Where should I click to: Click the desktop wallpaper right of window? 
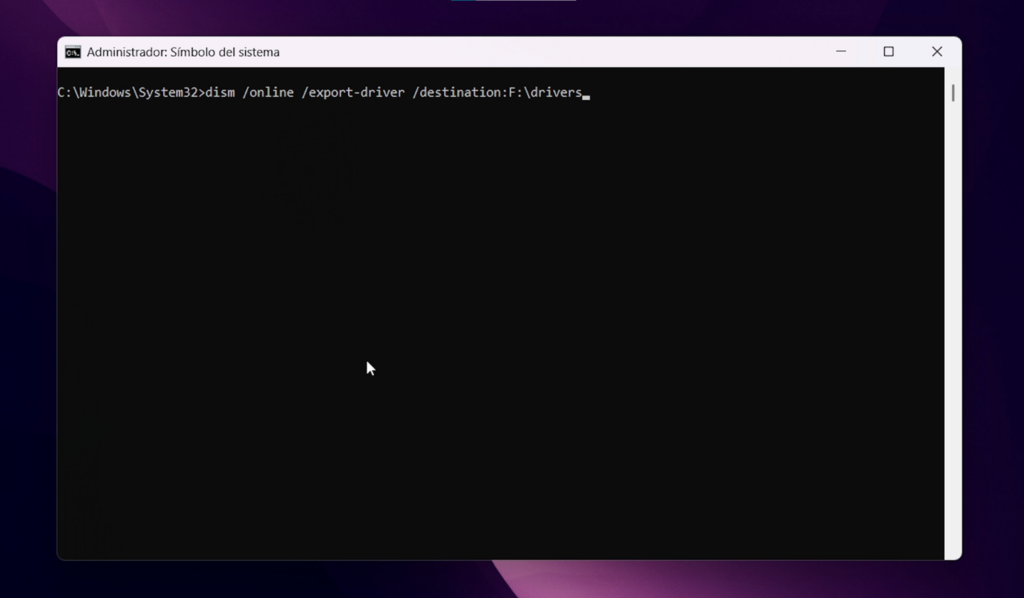[992, 300]
